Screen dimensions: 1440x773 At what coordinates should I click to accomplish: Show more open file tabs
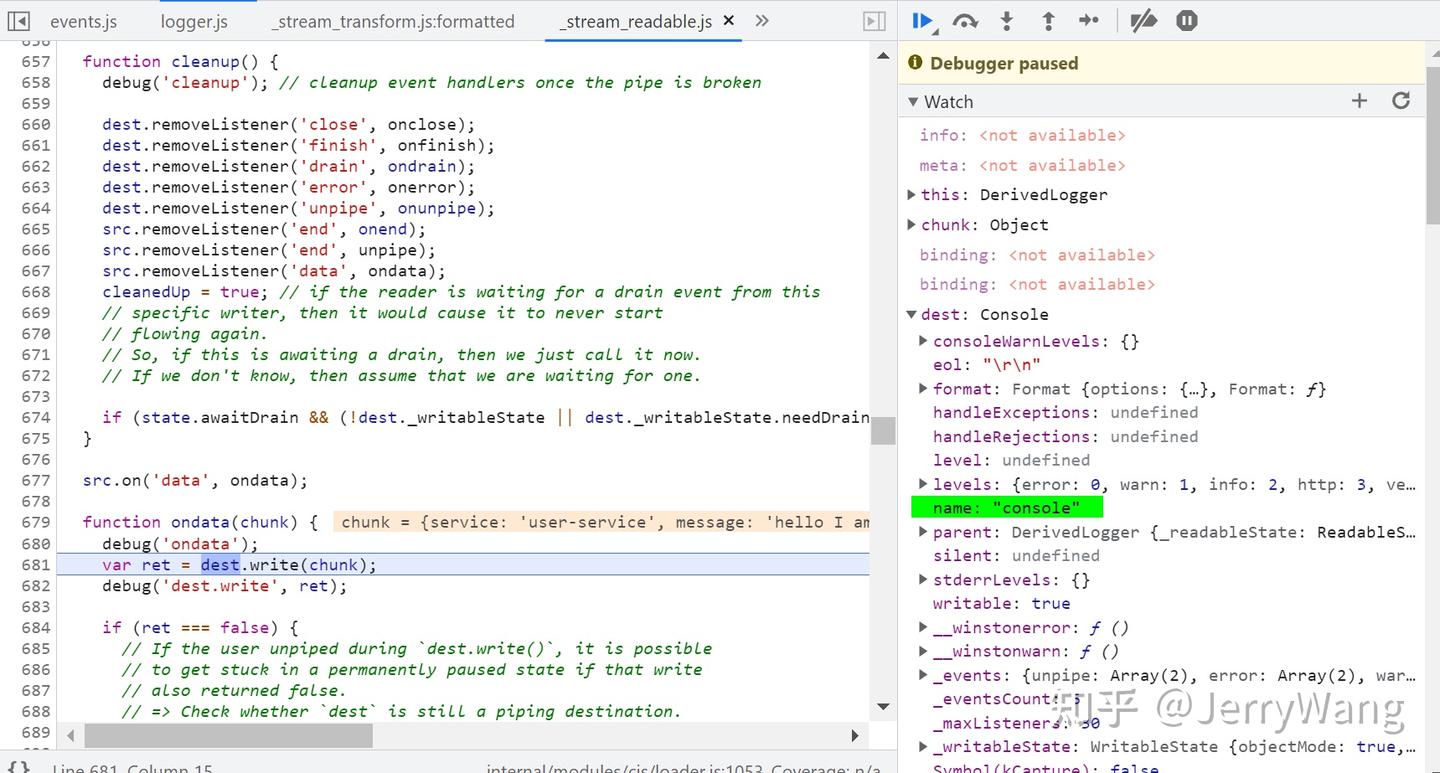tap(762, 21)
